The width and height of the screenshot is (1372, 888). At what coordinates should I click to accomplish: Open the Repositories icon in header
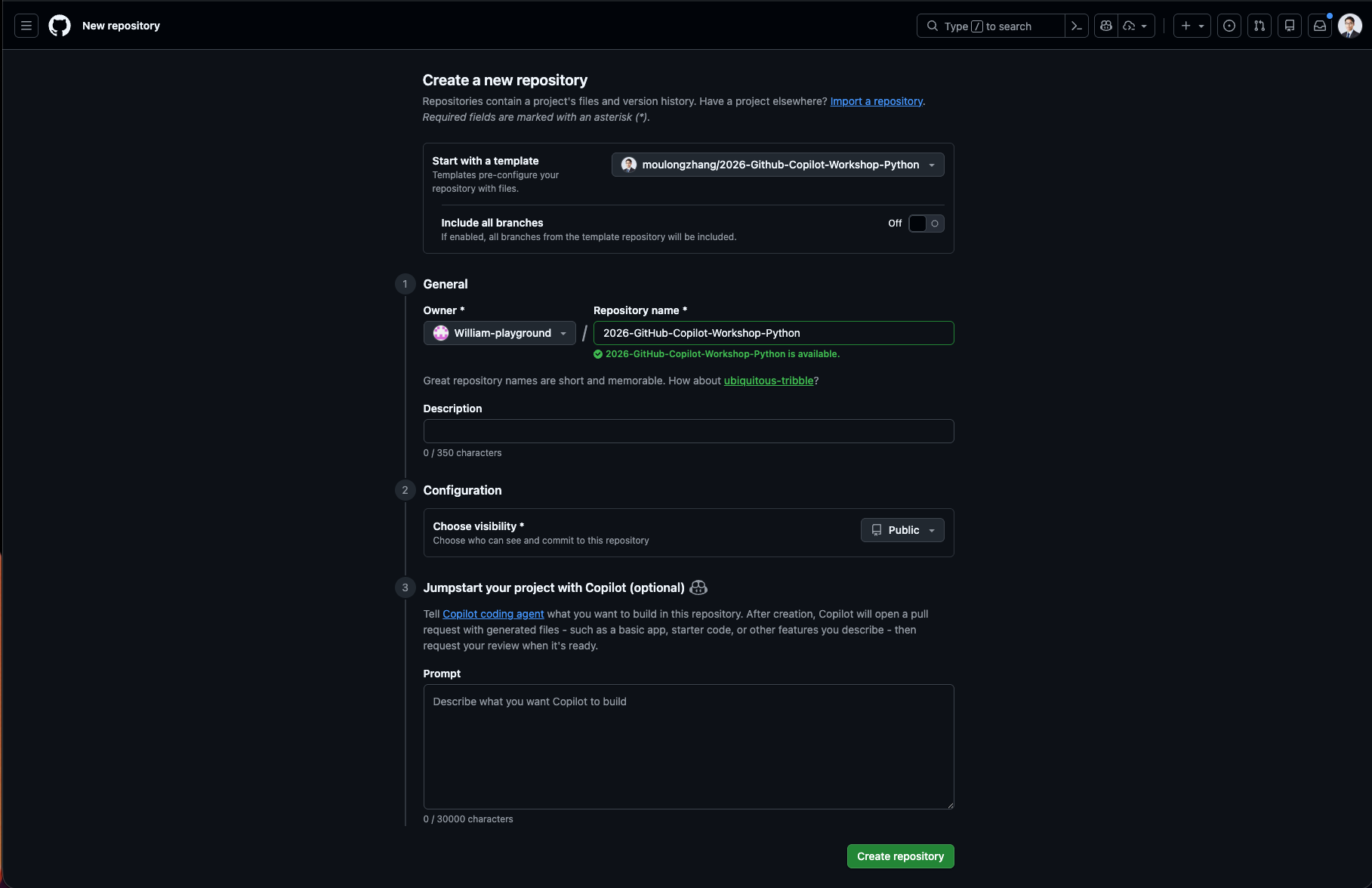1290,26
